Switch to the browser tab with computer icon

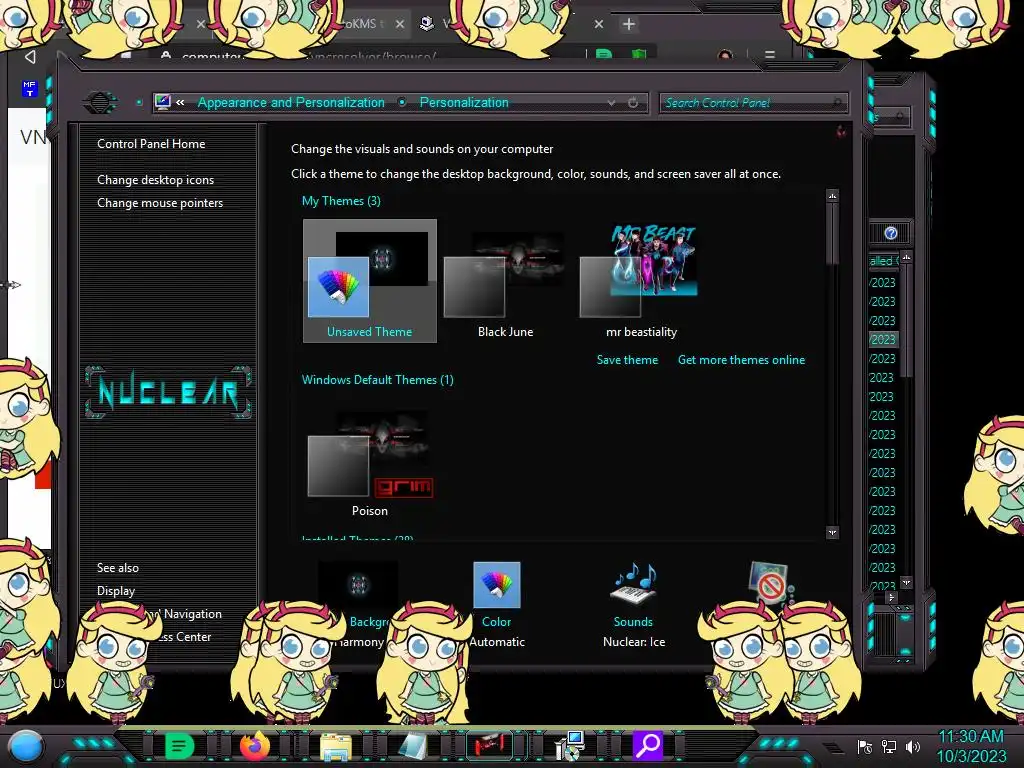click(x=427, y=24)
